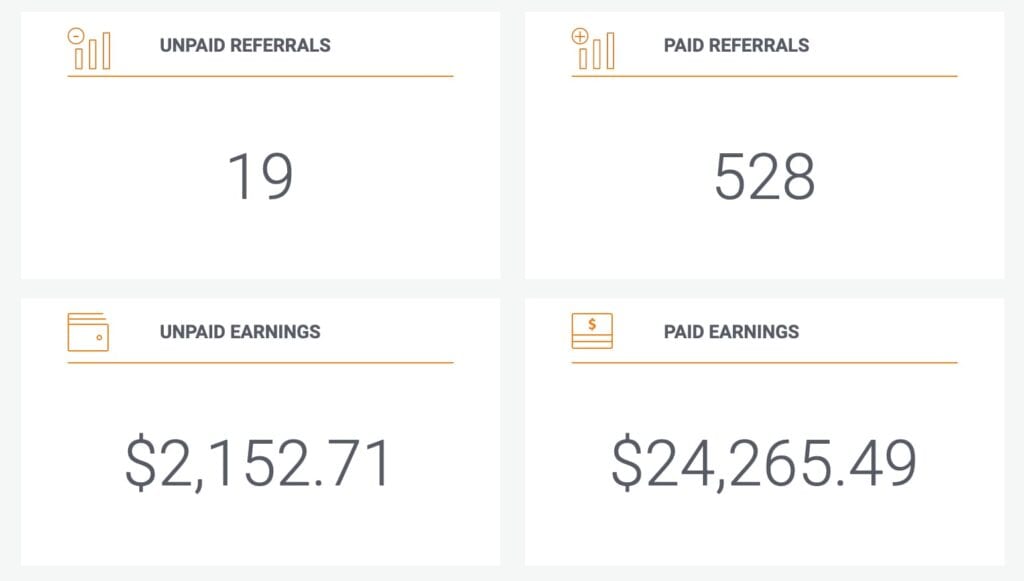The width and height of the screenshot is (1024, 581).
Task: Click the number 19 statistic
Action: click(260, 176)
